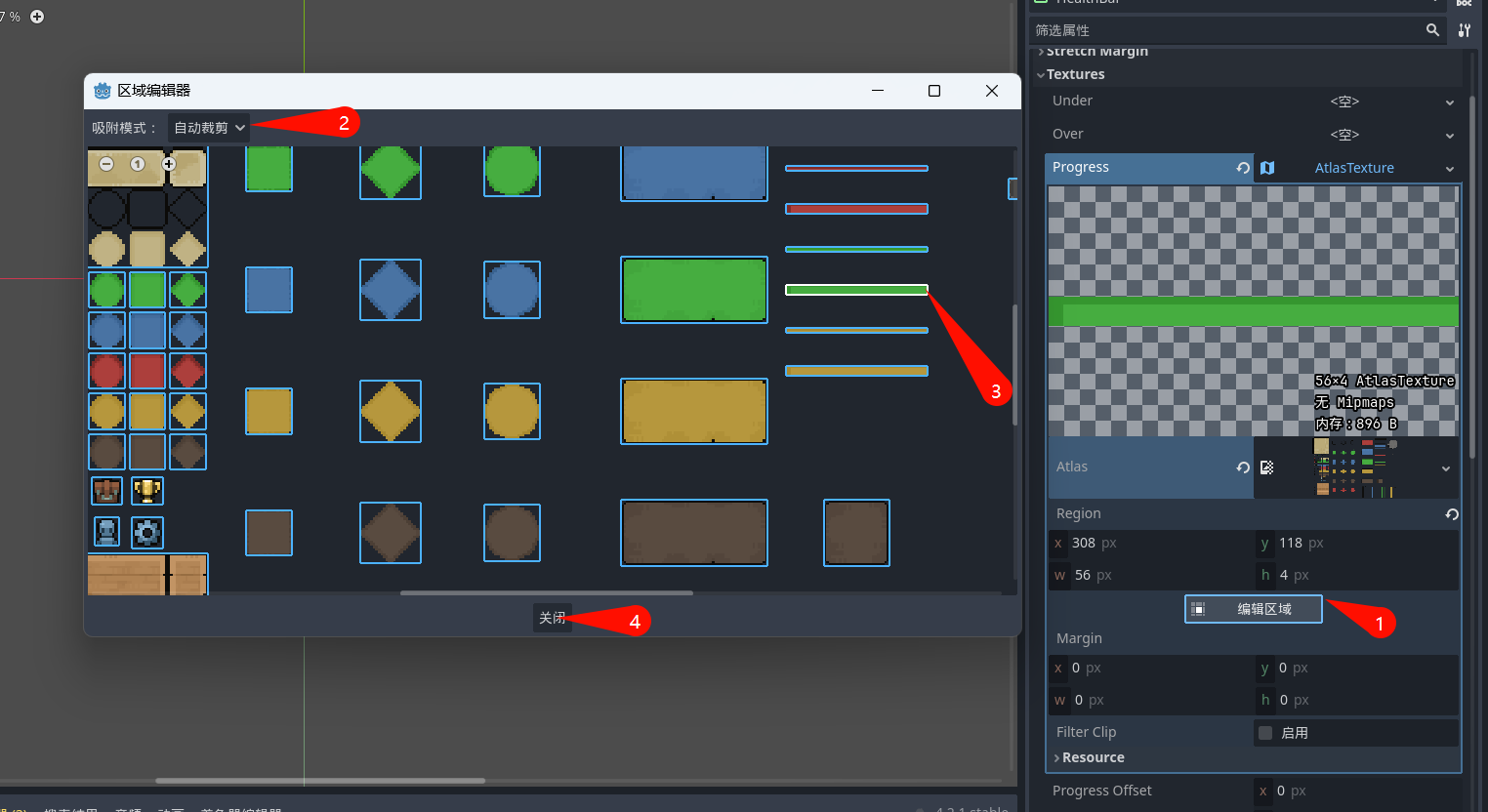Reset region editor zoom to 1x

click(x=138, y=164)
